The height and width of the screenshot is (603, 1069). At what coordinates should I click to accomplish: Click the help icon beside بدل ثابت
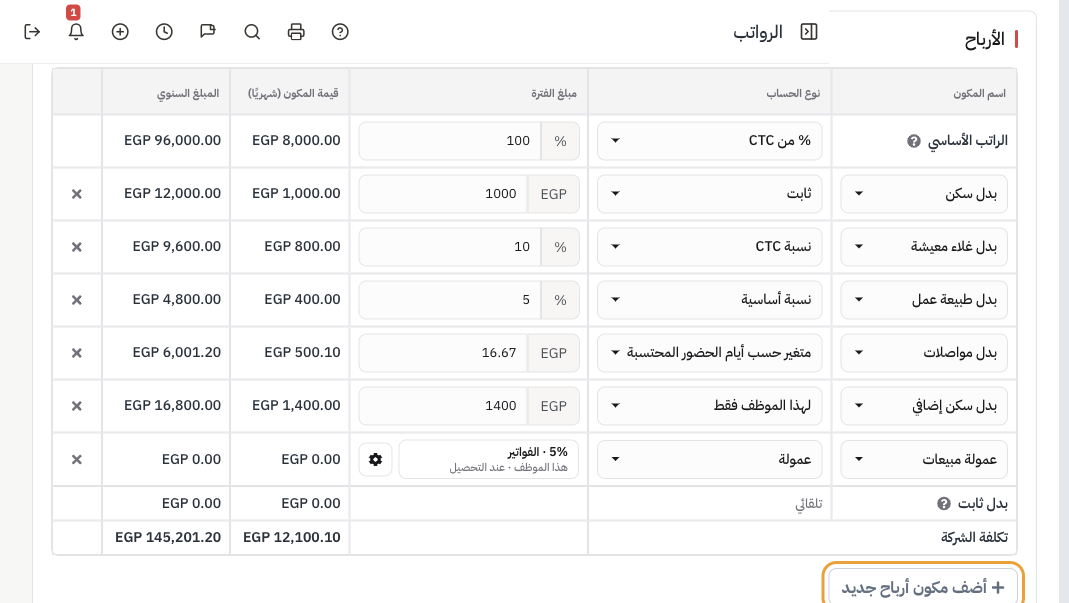click(x=944, y=503)
